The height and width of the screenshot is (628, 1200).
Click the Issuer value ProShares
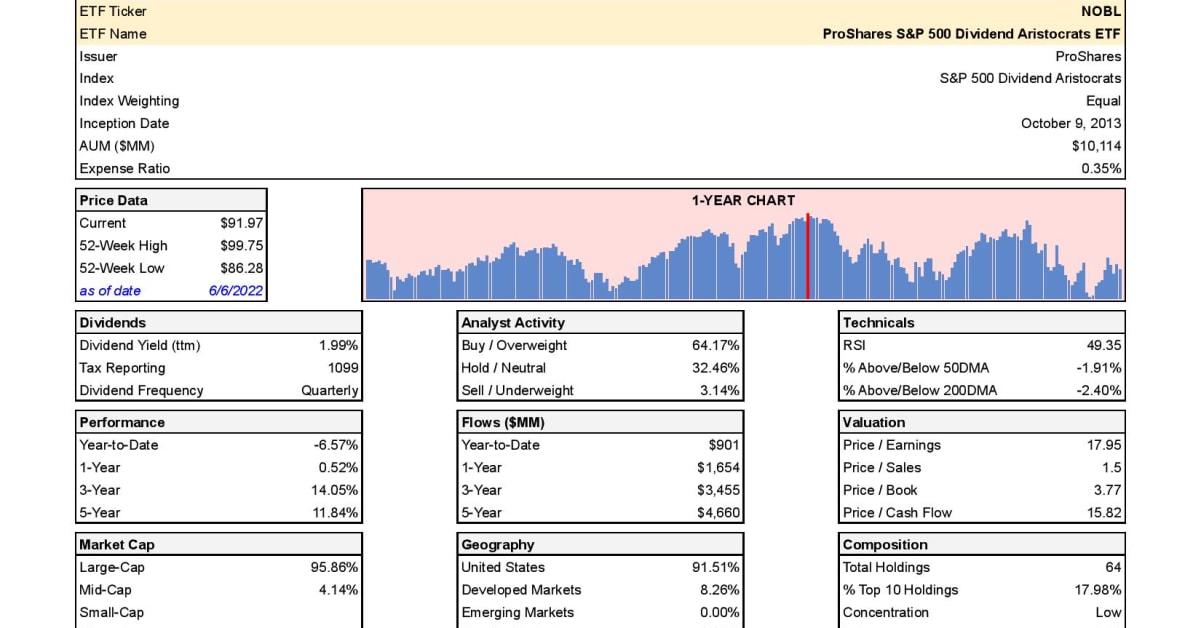click(1088, 56)
